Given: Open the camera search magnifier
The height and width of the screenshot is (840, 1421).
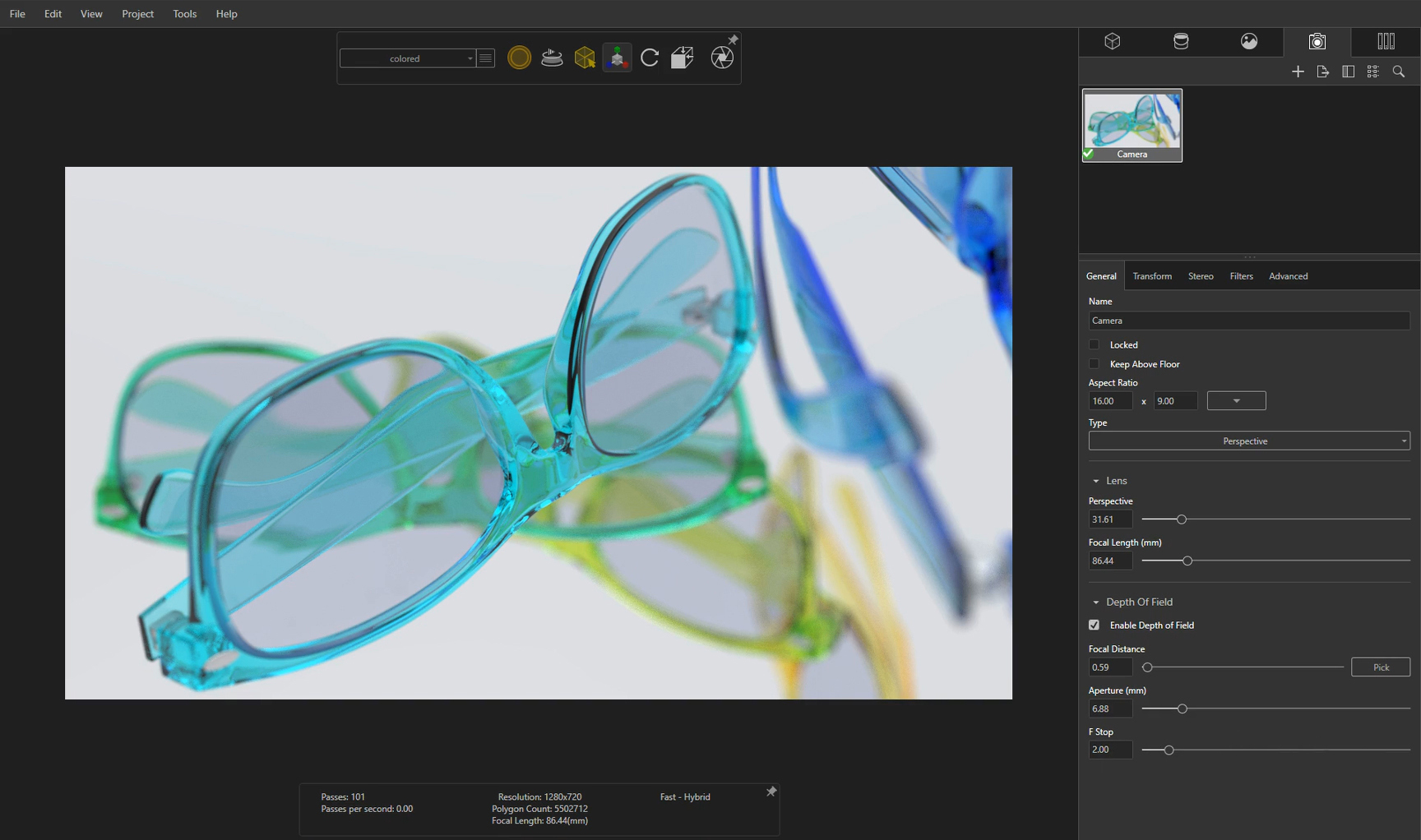Looking at the screenshot, I should point(1398,72).
